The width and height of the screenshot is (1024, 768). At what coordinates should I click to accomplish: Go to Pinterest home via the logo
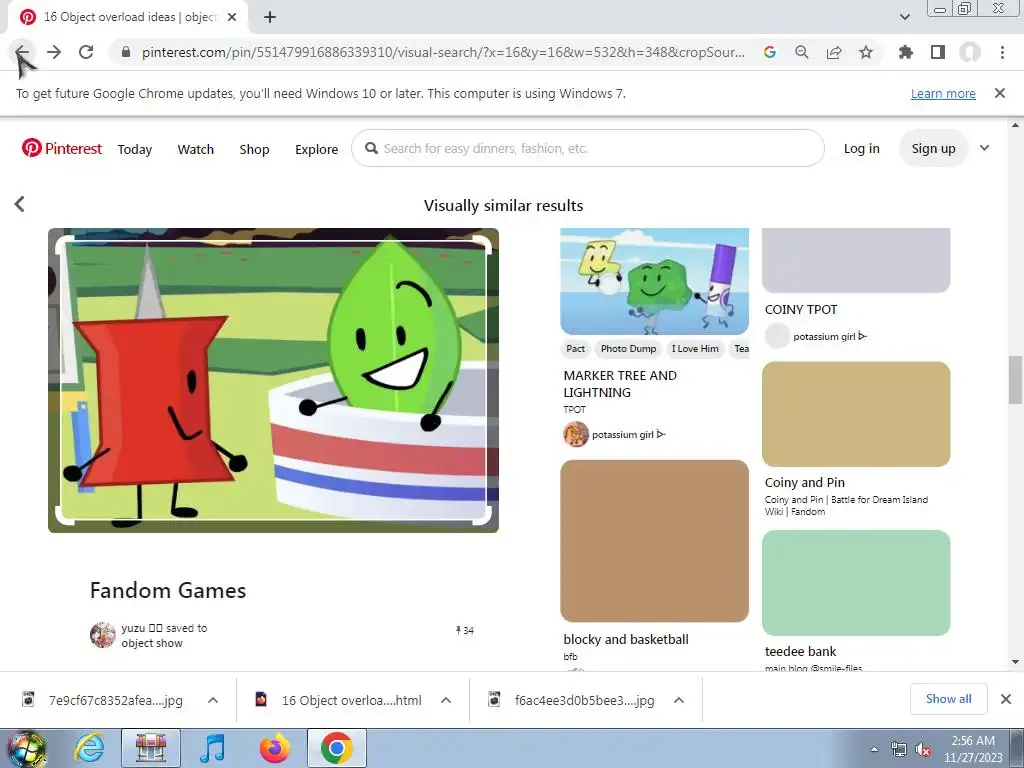61,148
